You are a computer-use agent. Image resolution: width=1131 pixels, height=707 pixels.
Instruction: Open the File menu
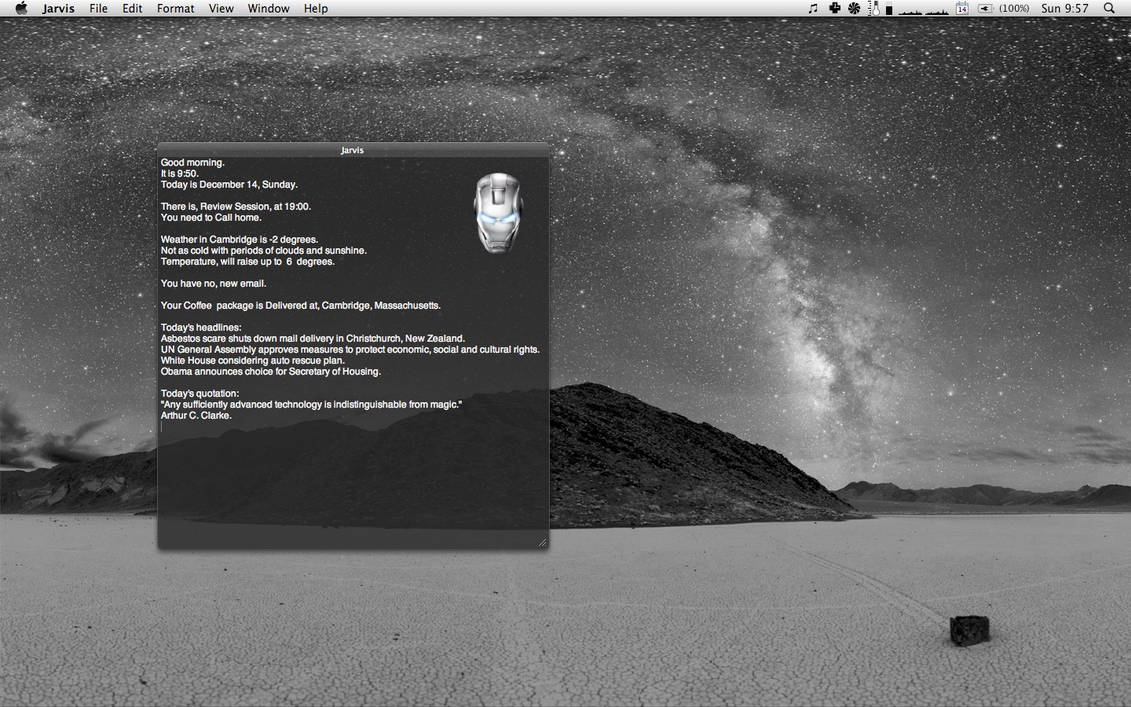pyautogui.click(x=98, y=8)
